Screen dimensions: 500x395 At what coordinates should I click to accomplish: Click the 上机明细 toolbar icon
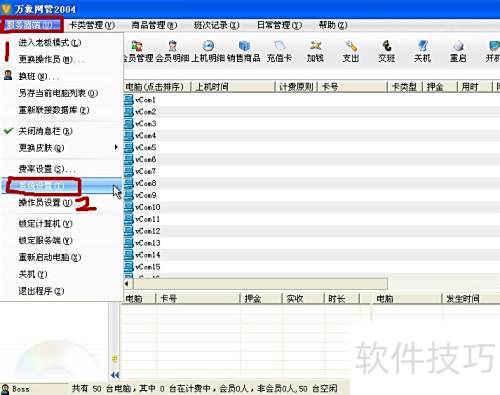pos(208,51)
